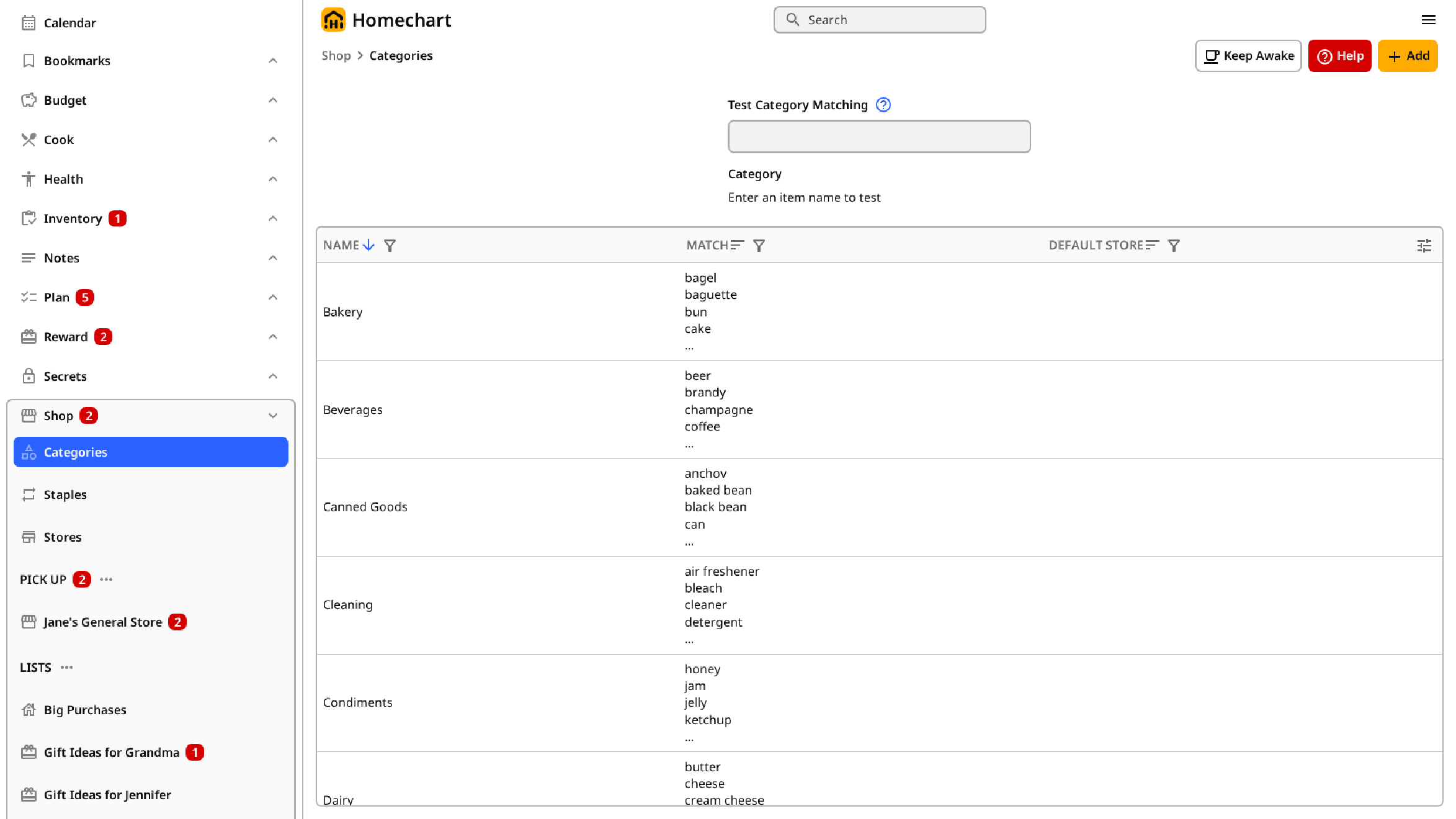Select the Stores icon in sidebar
The image size is (1456, 819).
click(x=29, y=537)
